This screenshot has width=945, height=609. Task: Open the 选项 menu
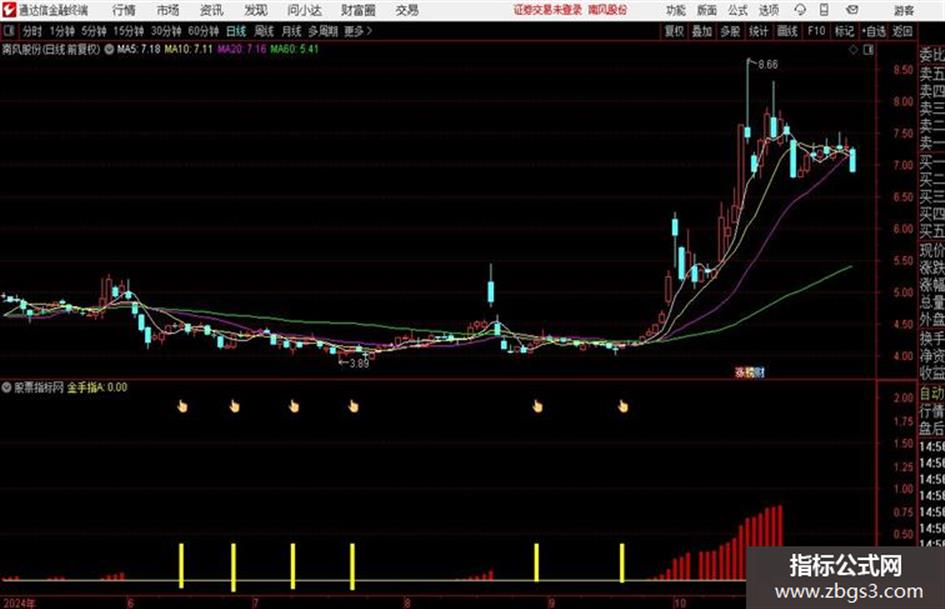[768, 10]
